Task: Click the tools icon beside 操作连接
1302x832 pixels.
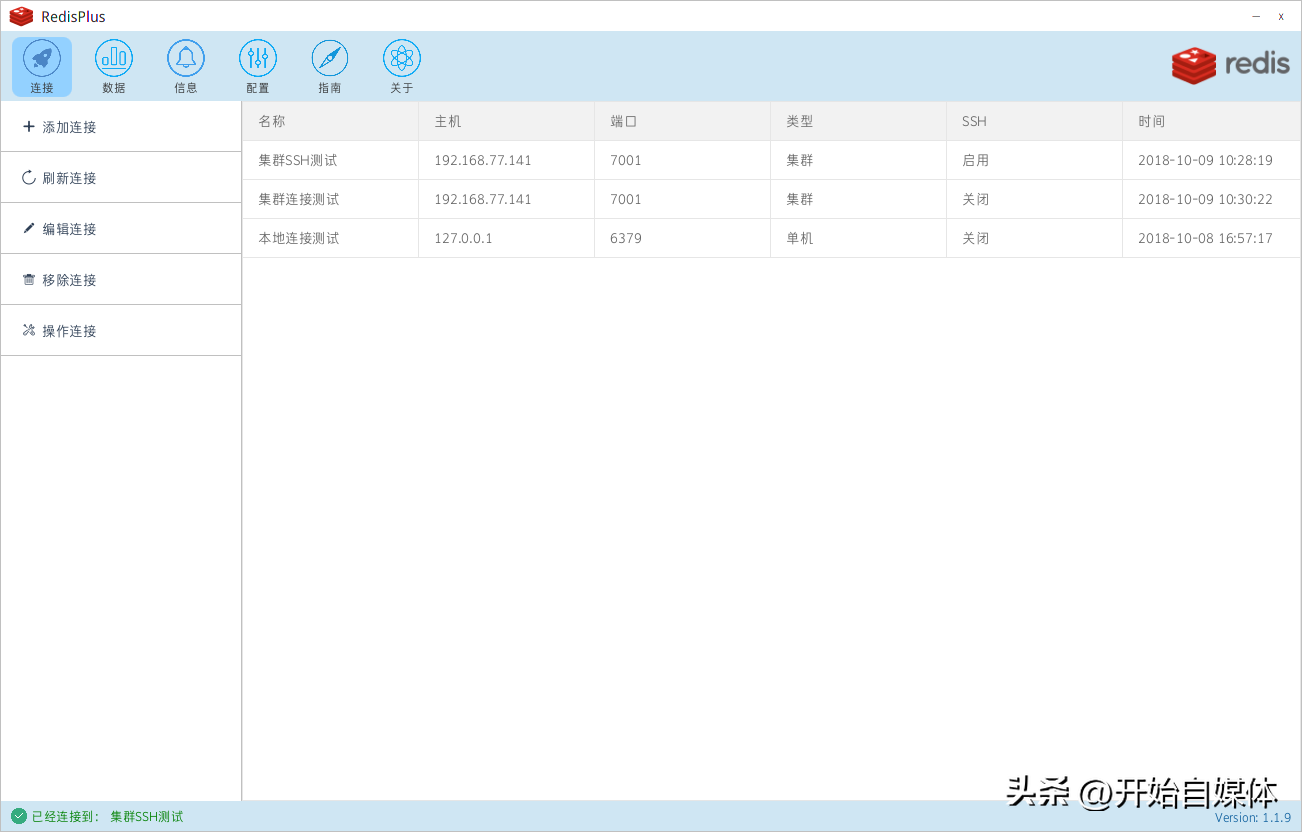Action: click(x=28, y=330)
